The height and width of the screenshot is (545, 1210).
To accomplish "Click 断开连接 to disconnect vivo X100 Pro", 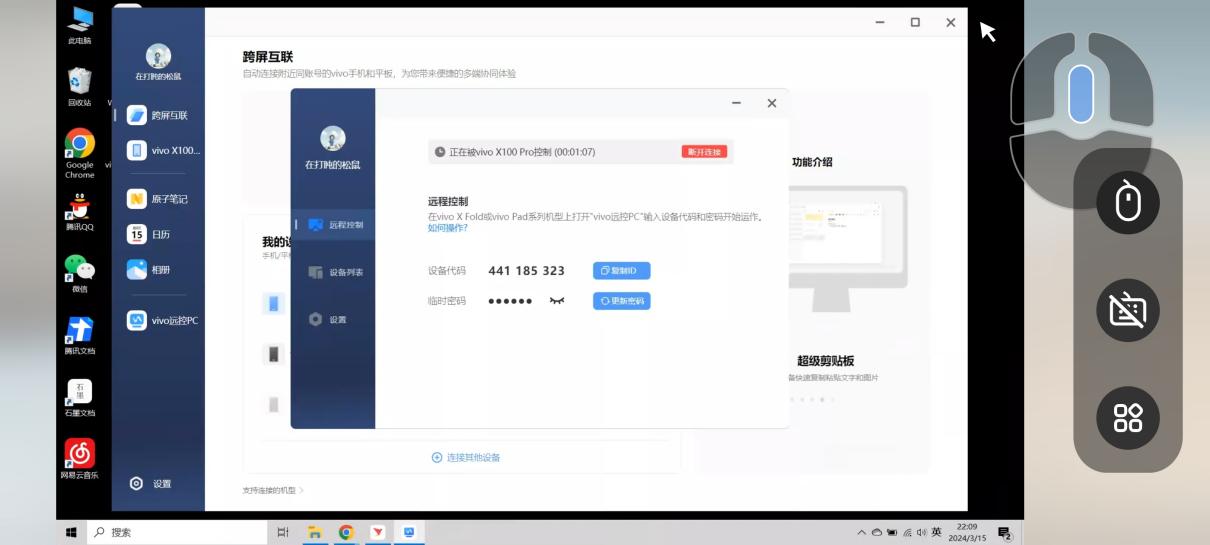I will 704,152.
